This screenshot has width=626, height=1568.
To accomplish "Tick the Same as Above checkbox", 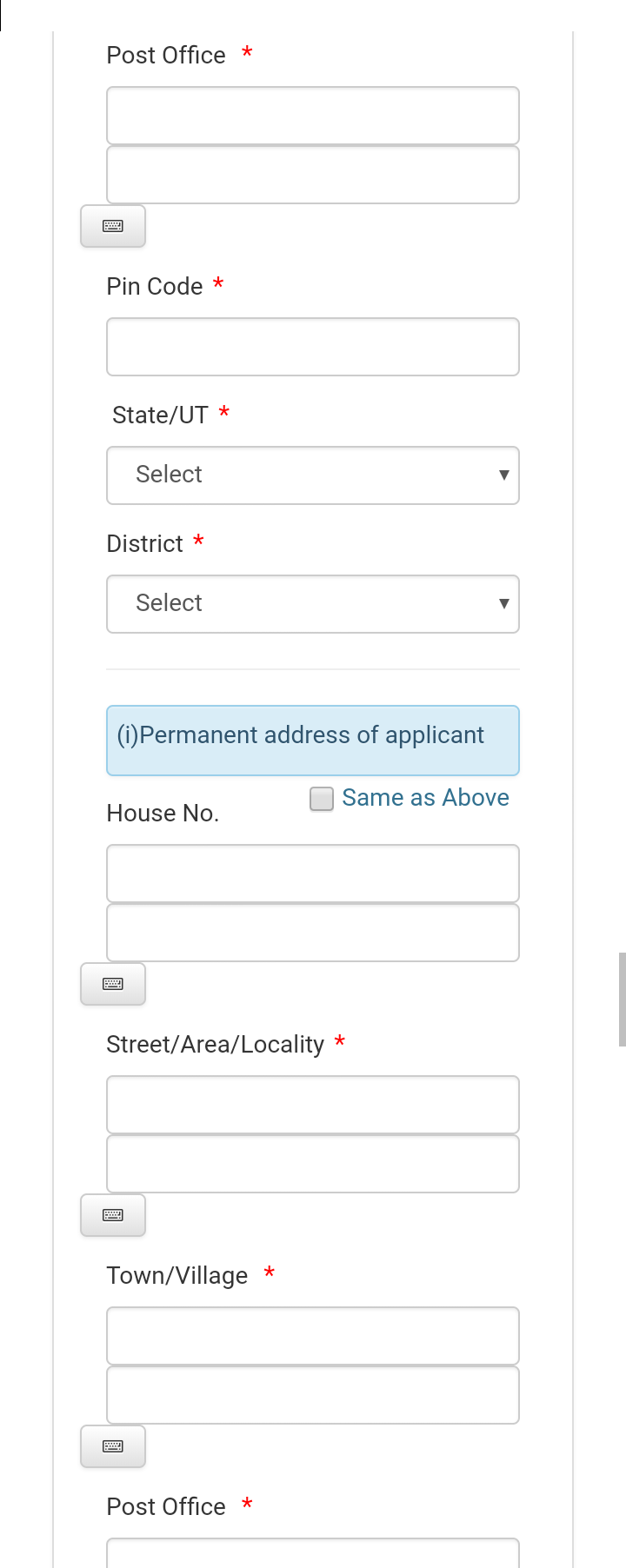I will coord(322,799).
